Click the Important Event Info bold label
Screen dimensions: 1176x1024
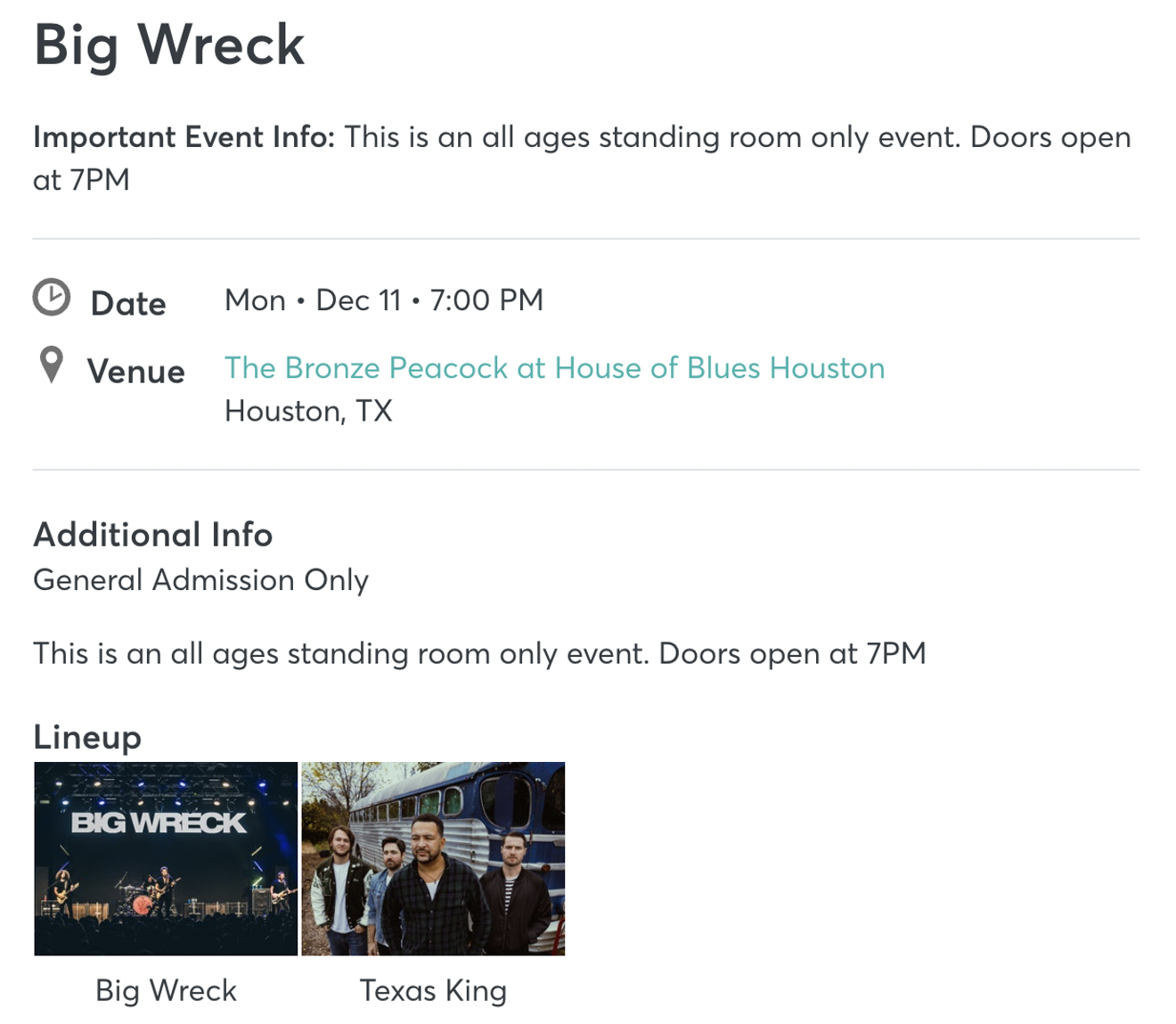point(184,137)
